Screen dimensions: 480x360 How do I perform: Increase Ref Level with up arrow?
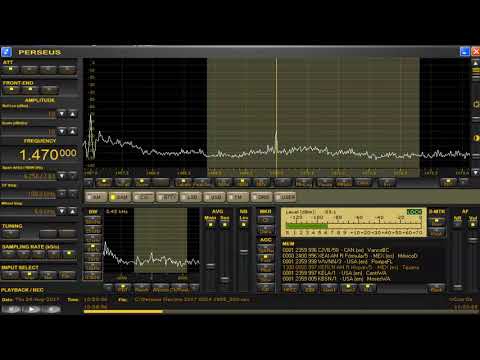(x=73, y=114)
